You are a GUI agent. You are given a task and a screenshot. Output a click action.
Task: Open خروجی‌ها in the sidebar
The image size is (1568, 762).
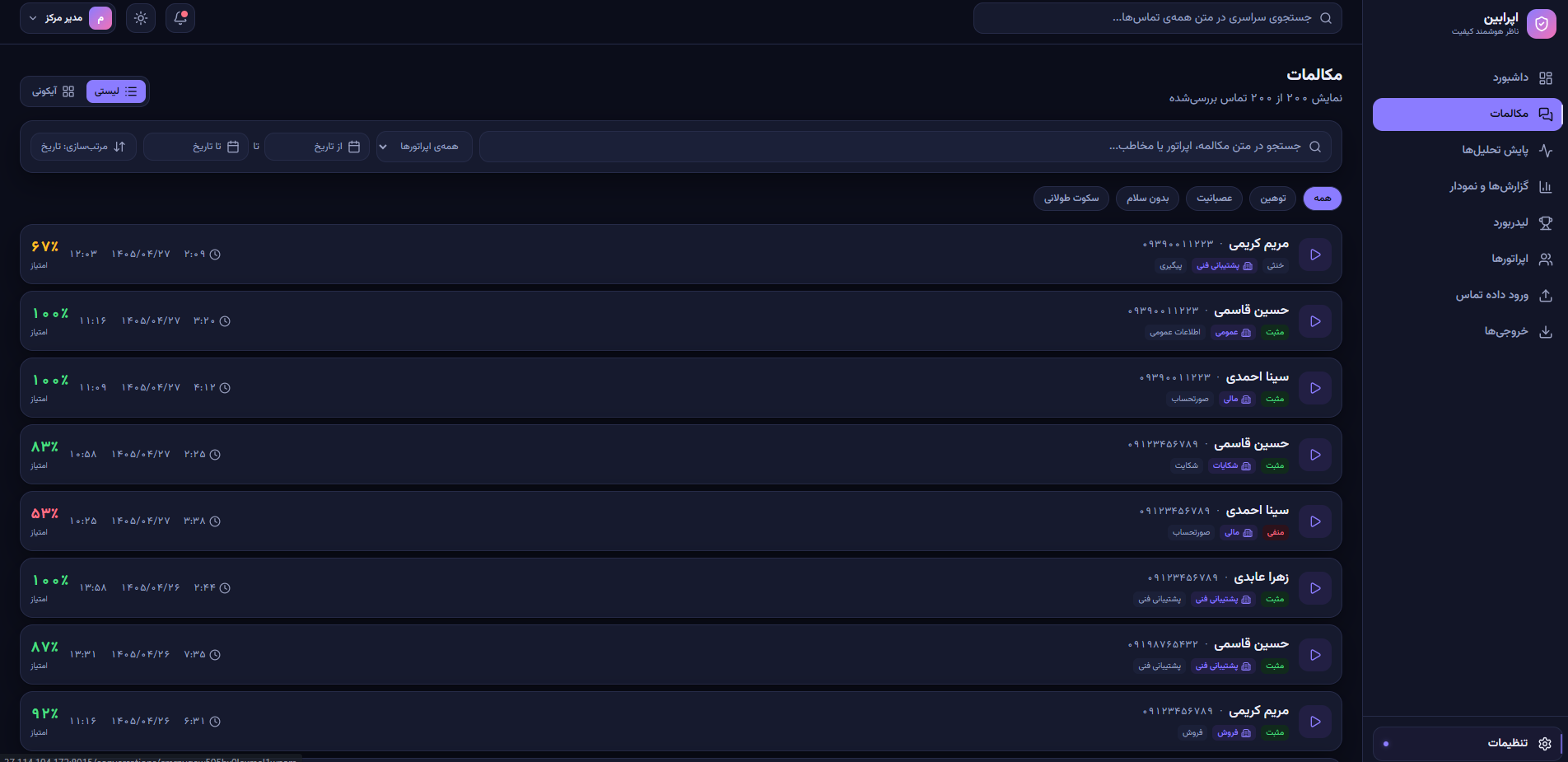click(1468, 331)
